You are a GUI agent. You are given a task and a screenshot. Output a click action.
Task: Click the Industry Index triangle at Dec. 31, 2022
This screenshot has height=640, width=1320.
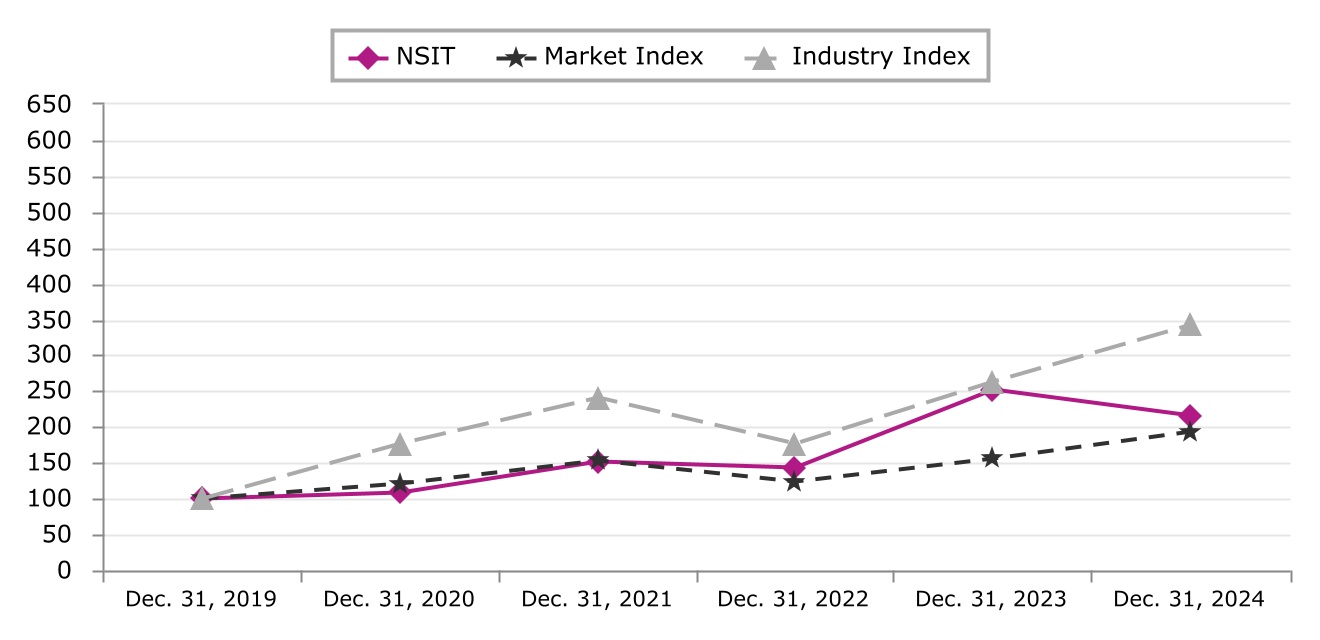click(794, 444)
